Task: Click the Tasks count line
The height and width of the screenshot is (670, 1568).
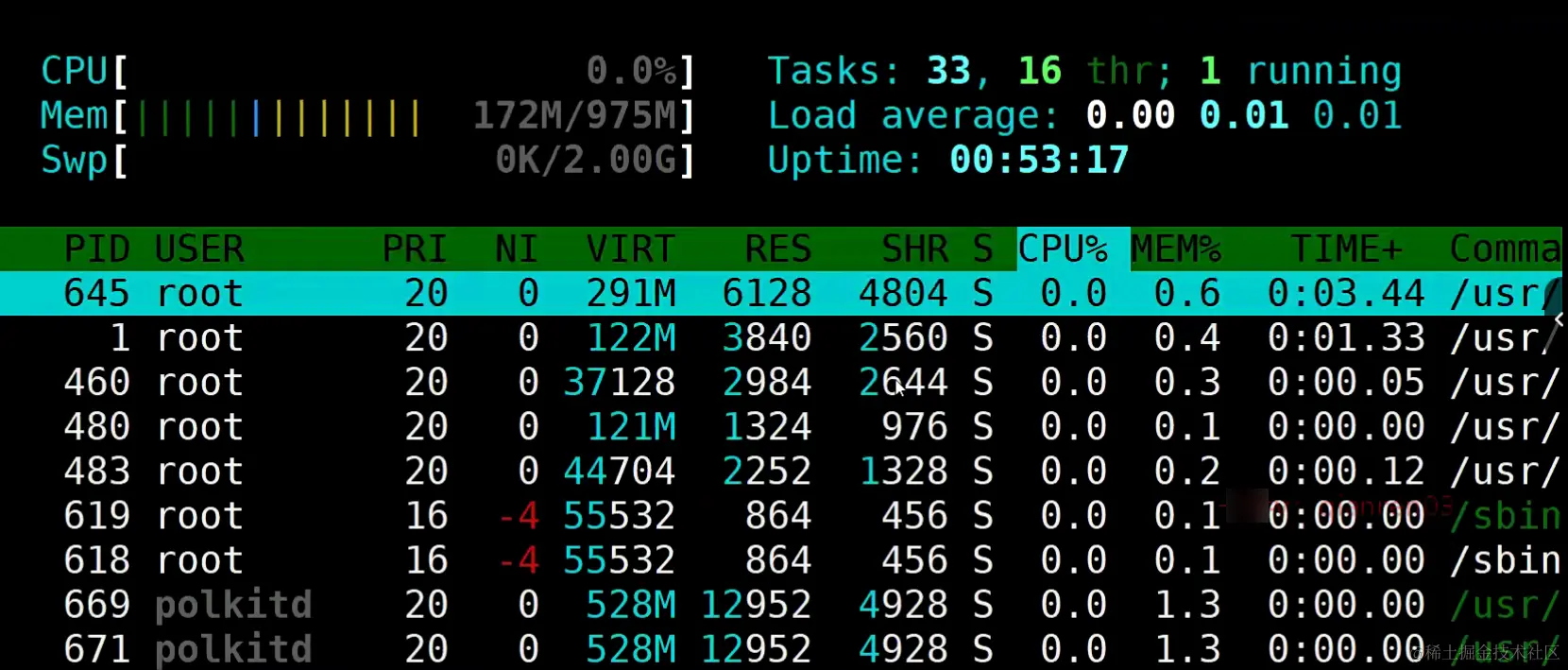Action: 1084,71
